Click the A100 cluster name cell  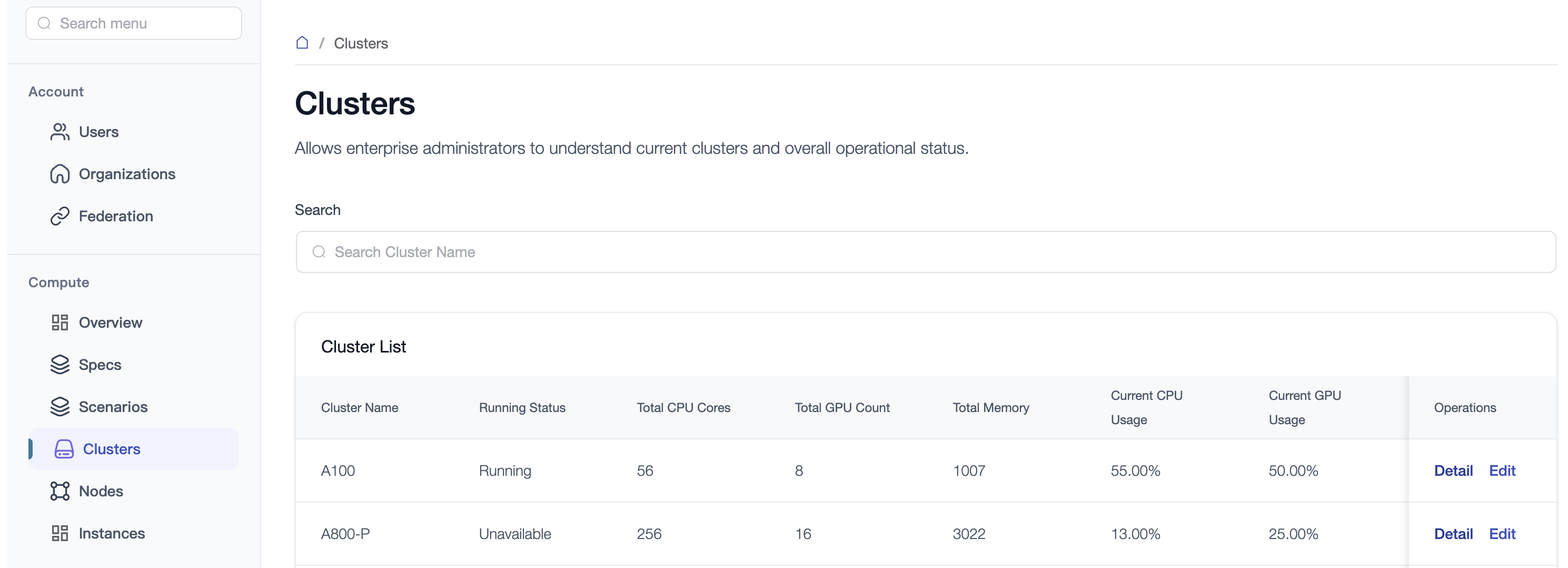(338, 471)
